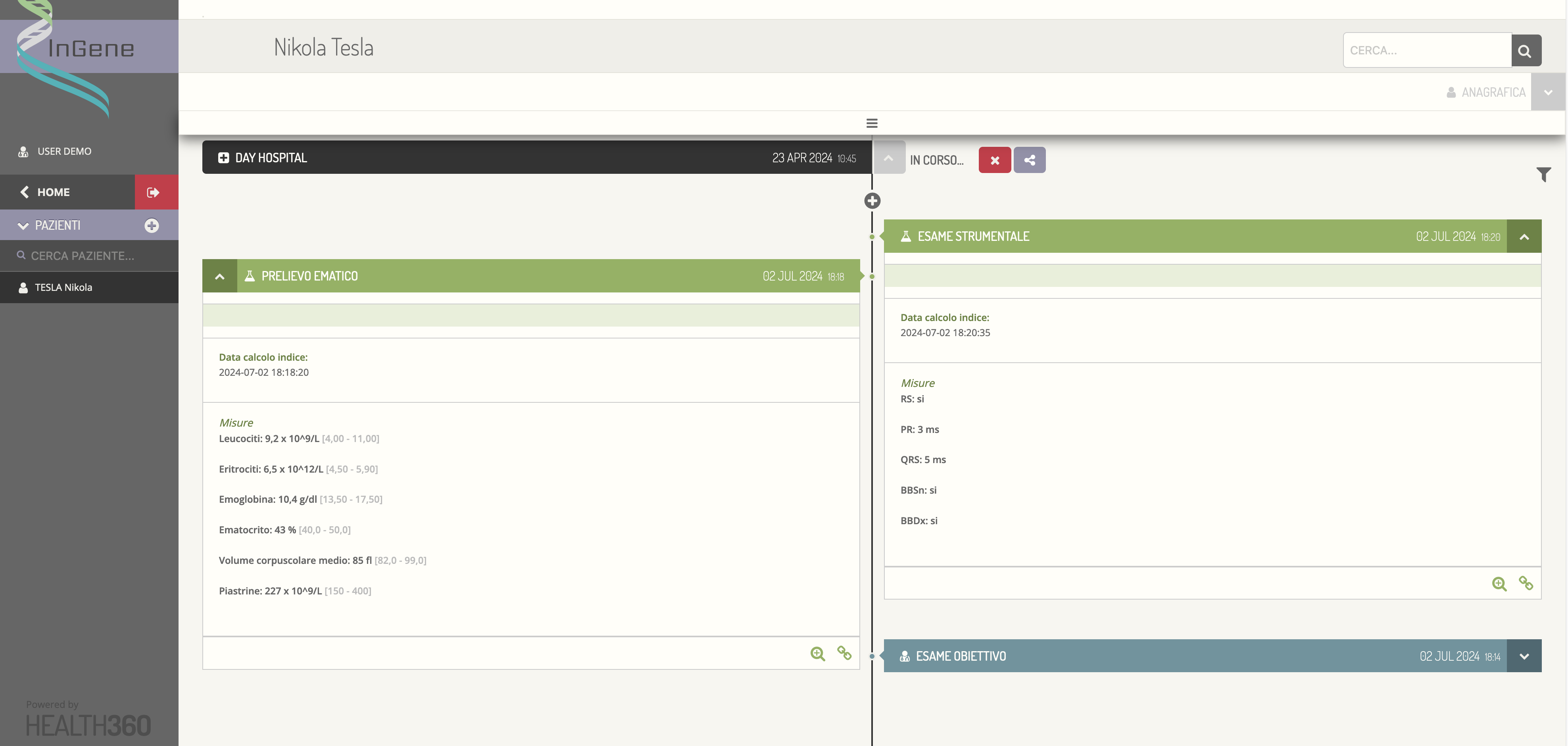Click the Day Hospital plus-square icon
Image resolution: width=1568 pixels, height=746 pixels.
point(223,158)
